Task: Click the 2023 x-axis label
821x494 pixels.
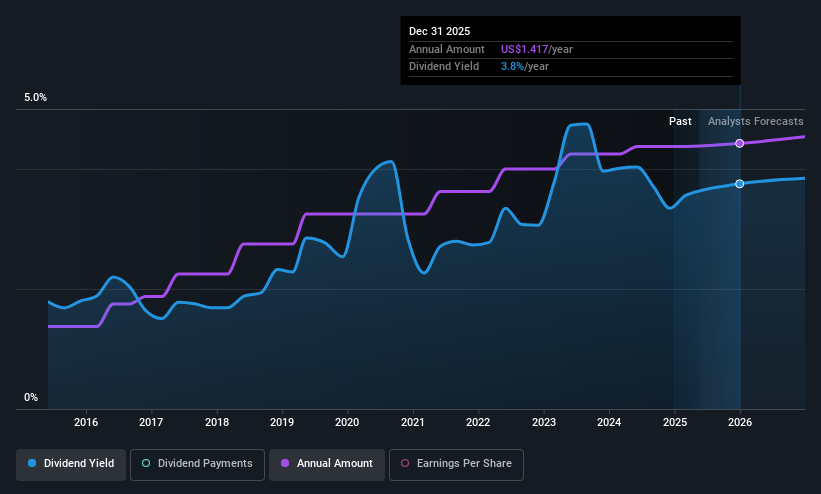Action: (544, 422)
